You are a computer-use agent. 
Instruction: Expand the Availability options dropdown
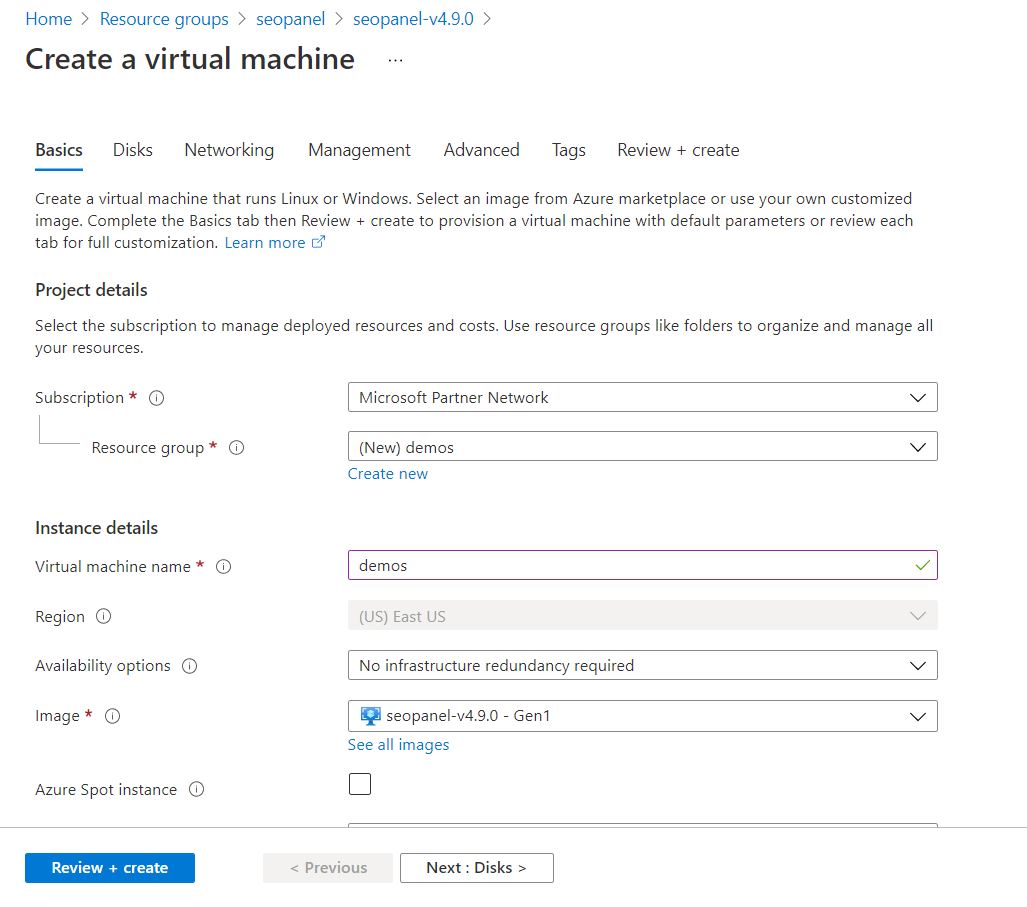642,666
